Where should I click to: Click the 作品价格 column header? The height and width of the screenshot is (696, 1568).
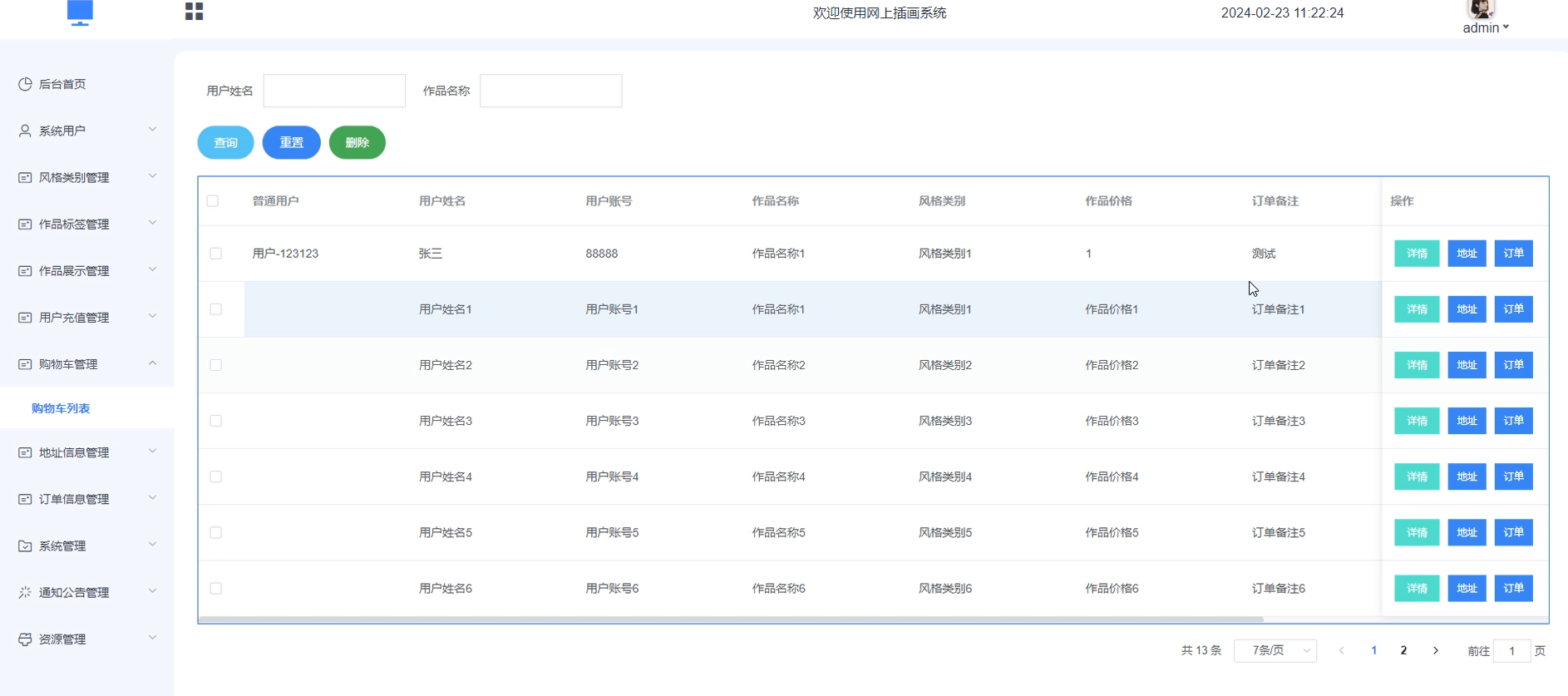pos(1108,200)
